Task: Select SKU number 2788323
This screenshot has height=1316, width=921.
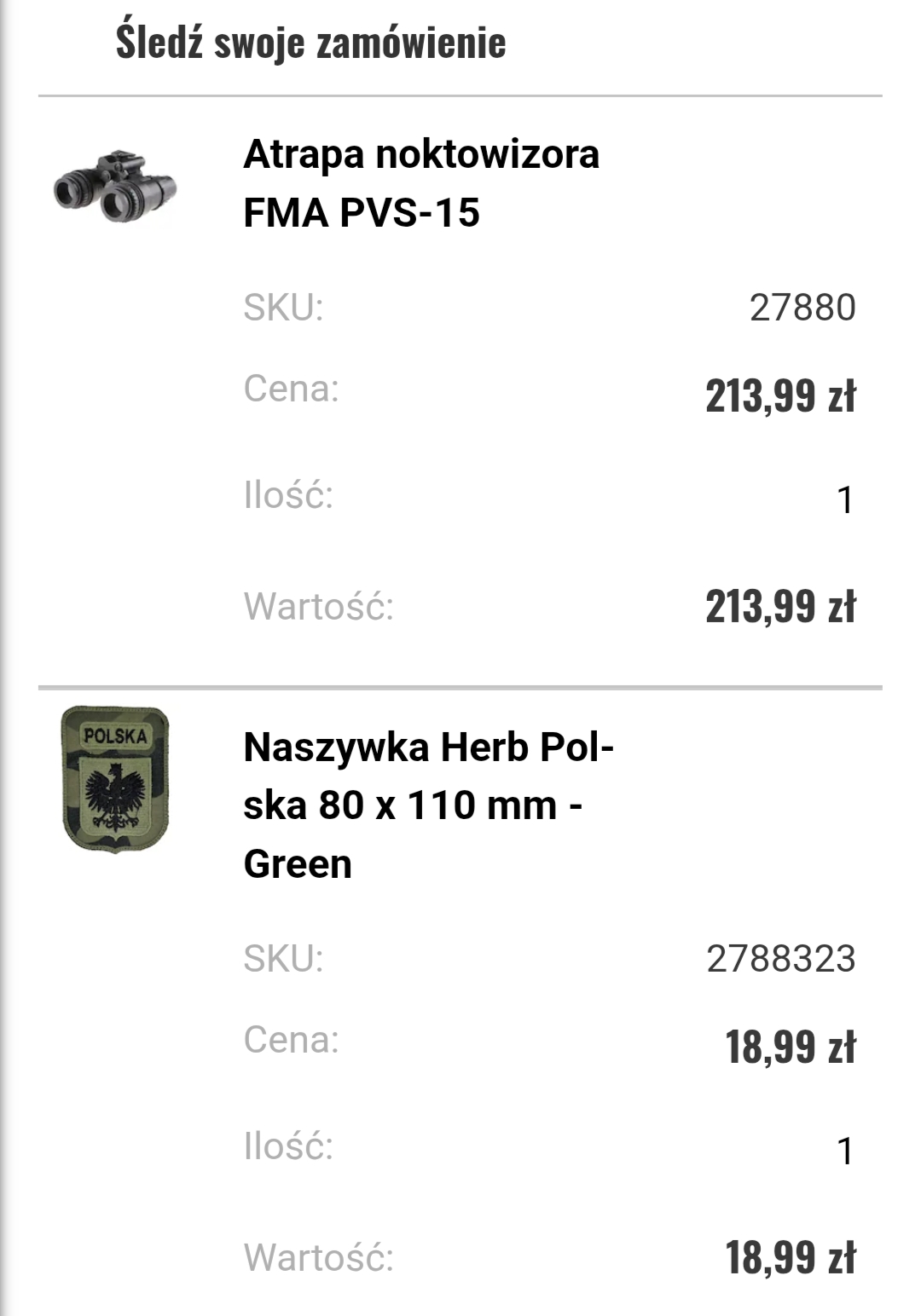Action: click(x=780, y=959)
